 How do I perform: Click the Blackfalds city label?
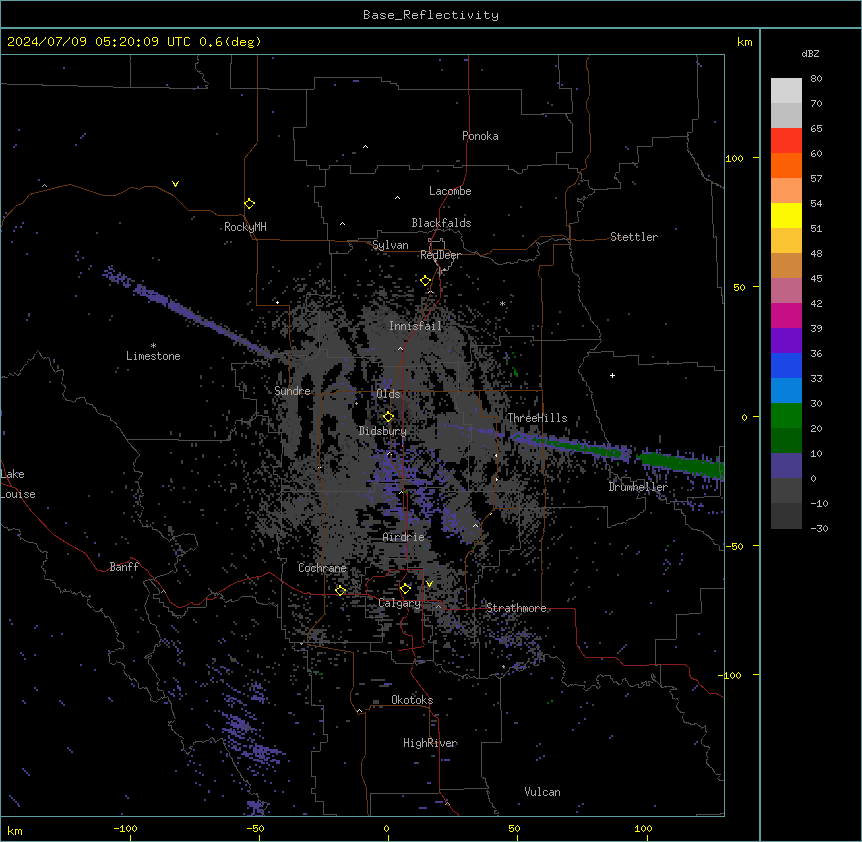coord(441,223)
